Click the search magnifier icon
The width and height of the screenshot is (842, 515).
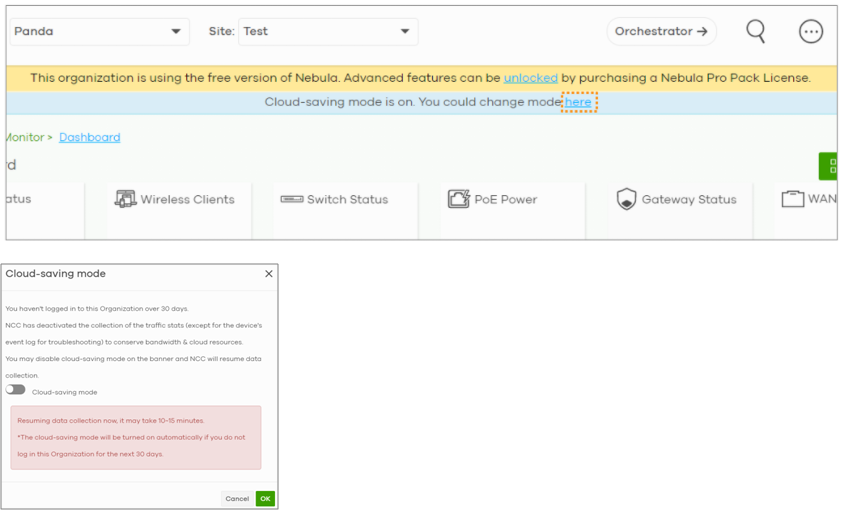[x=756, y=31]
